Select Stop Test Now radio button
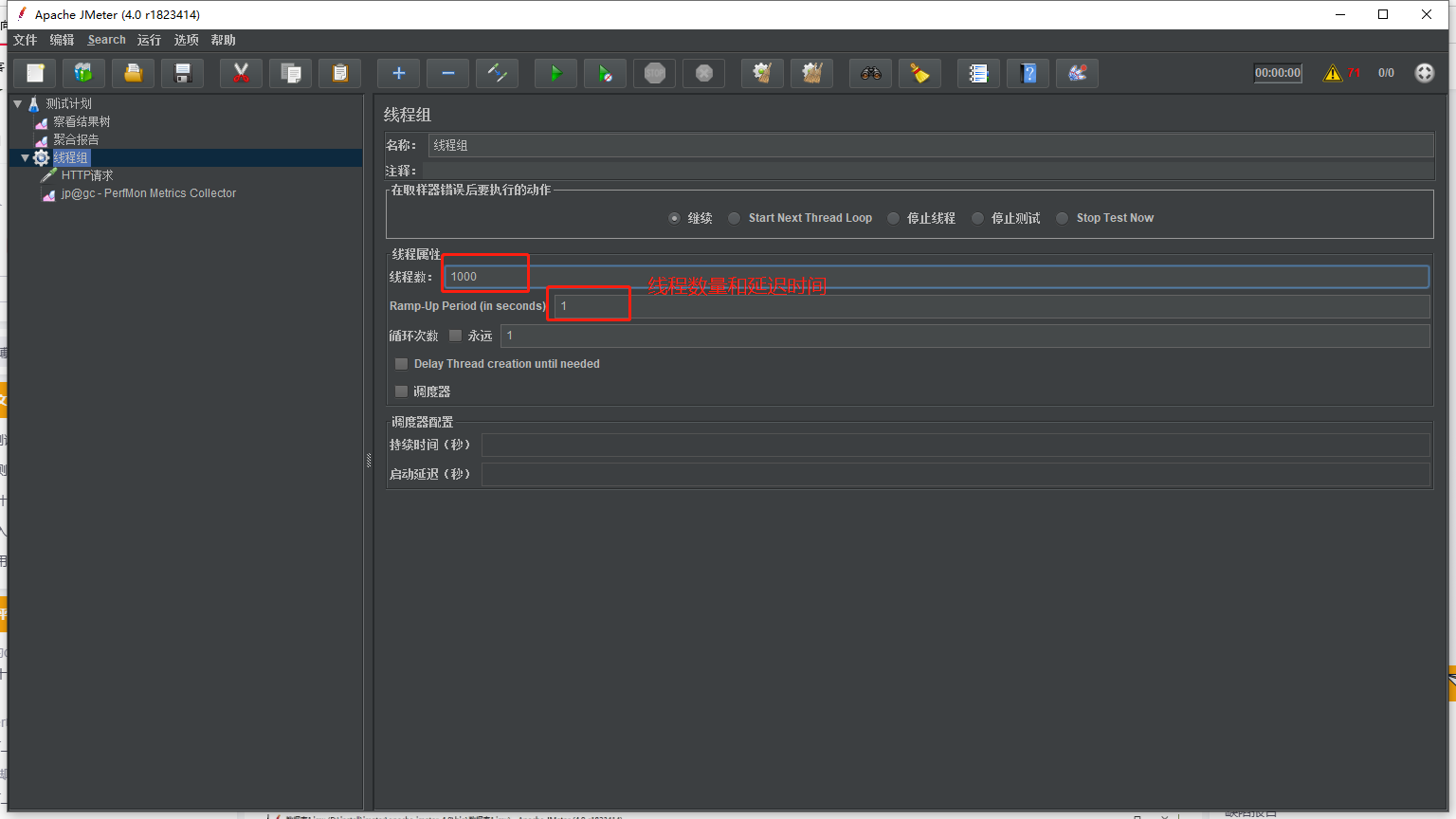 1062,218
